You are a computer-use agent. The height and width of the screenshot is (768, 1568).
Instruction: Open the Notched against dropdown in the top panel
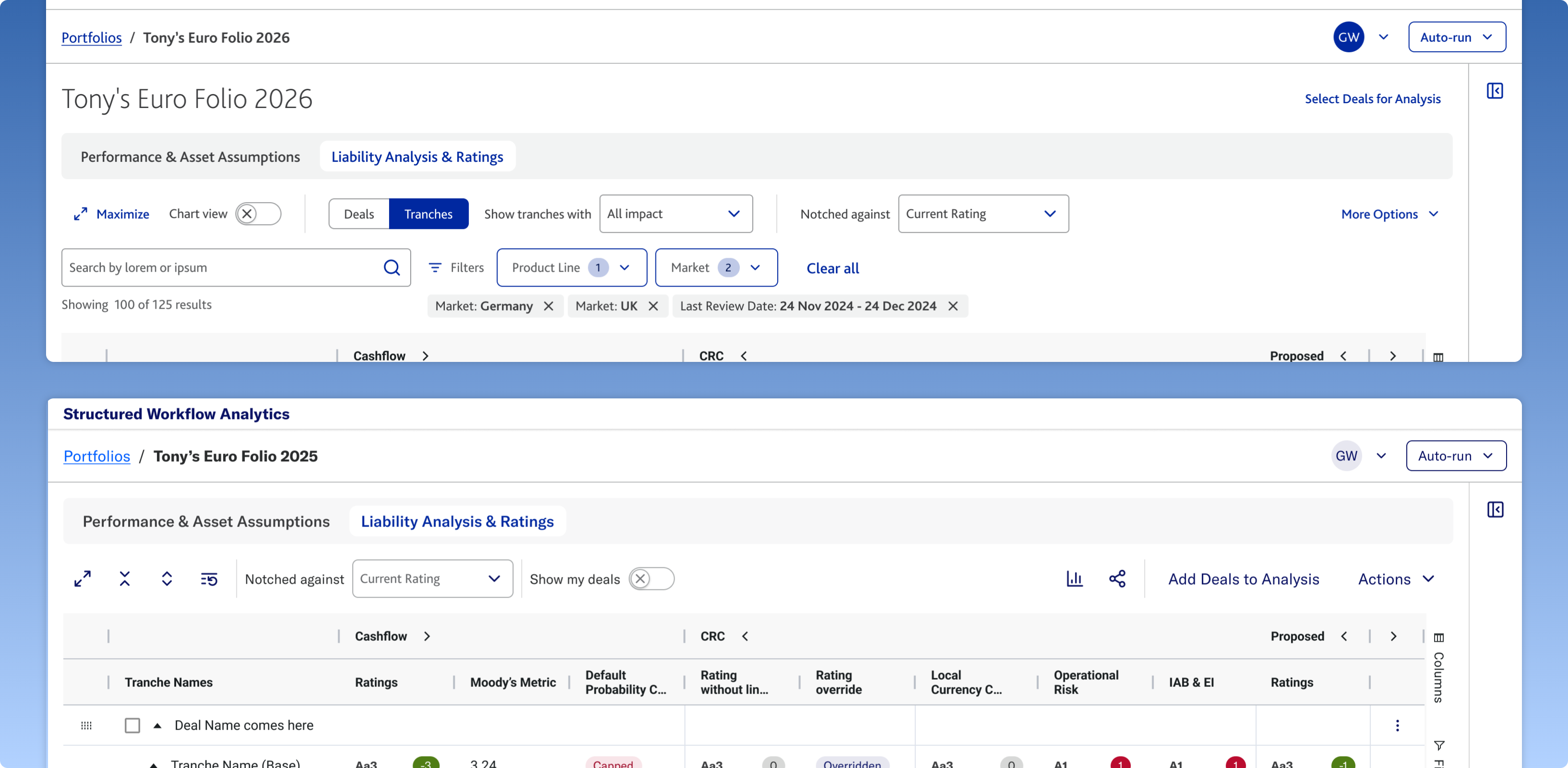[983, 214]
